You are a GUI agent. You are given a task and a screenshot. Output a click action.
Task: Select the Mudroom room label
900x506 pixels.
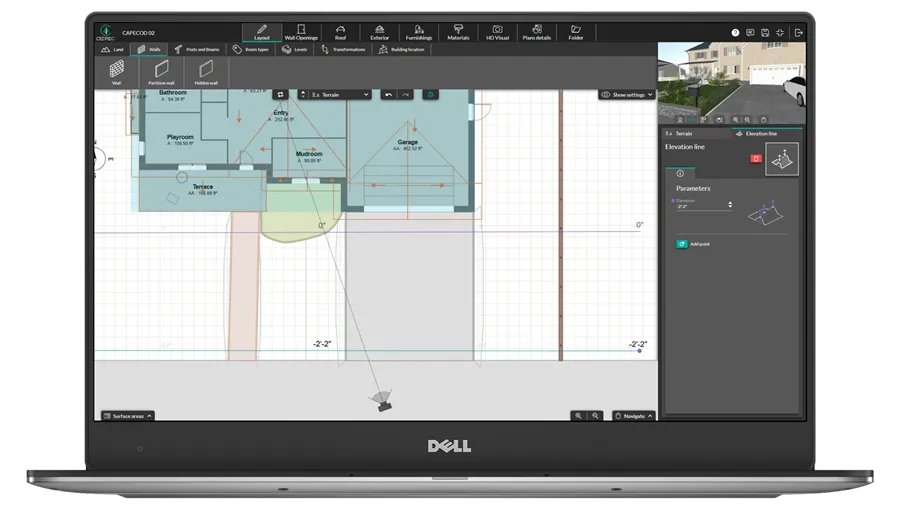309,154
